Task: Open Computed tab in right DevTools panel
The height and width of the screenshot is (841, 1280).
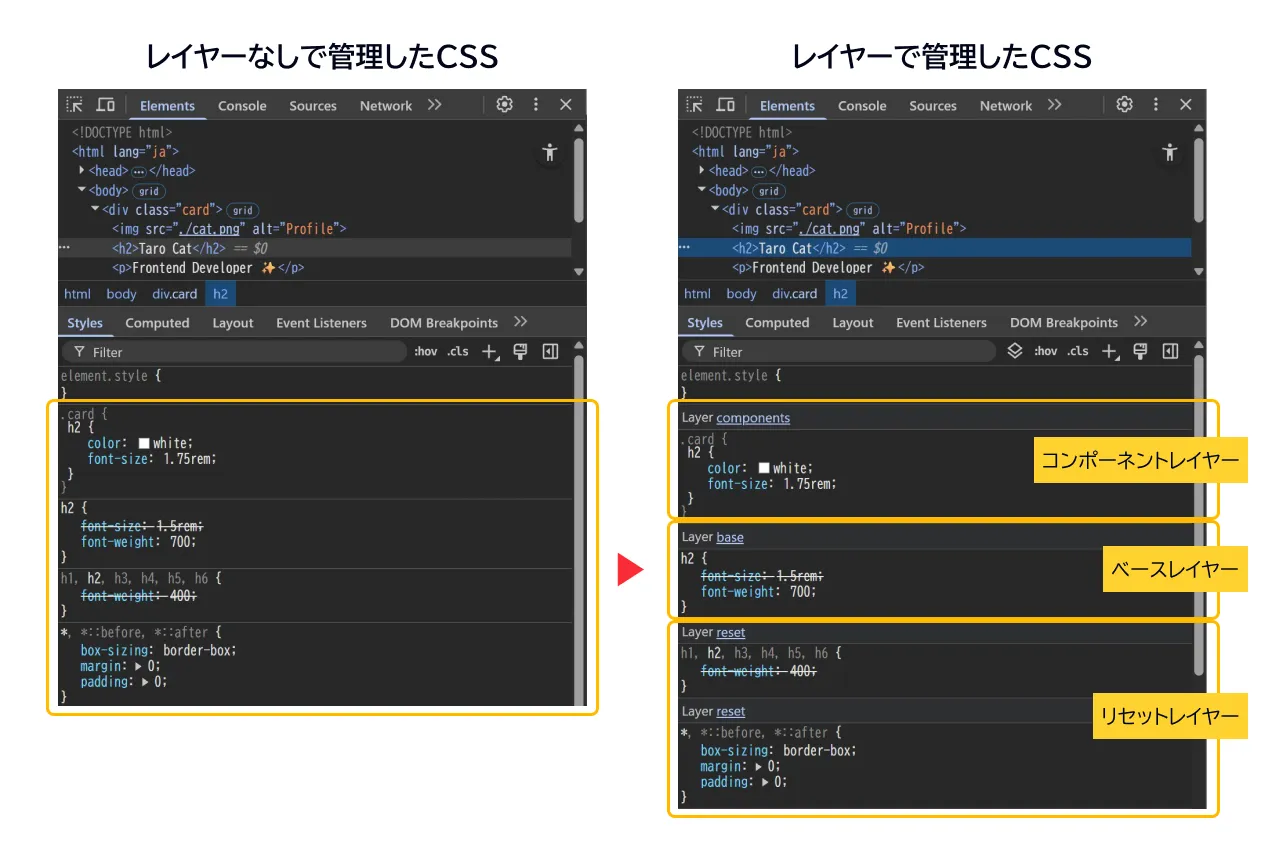Action: point(777,323)
